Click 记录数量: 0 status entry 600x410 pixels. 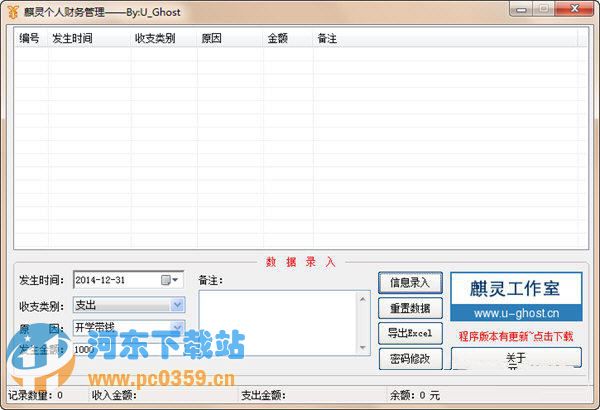[35, 395]
